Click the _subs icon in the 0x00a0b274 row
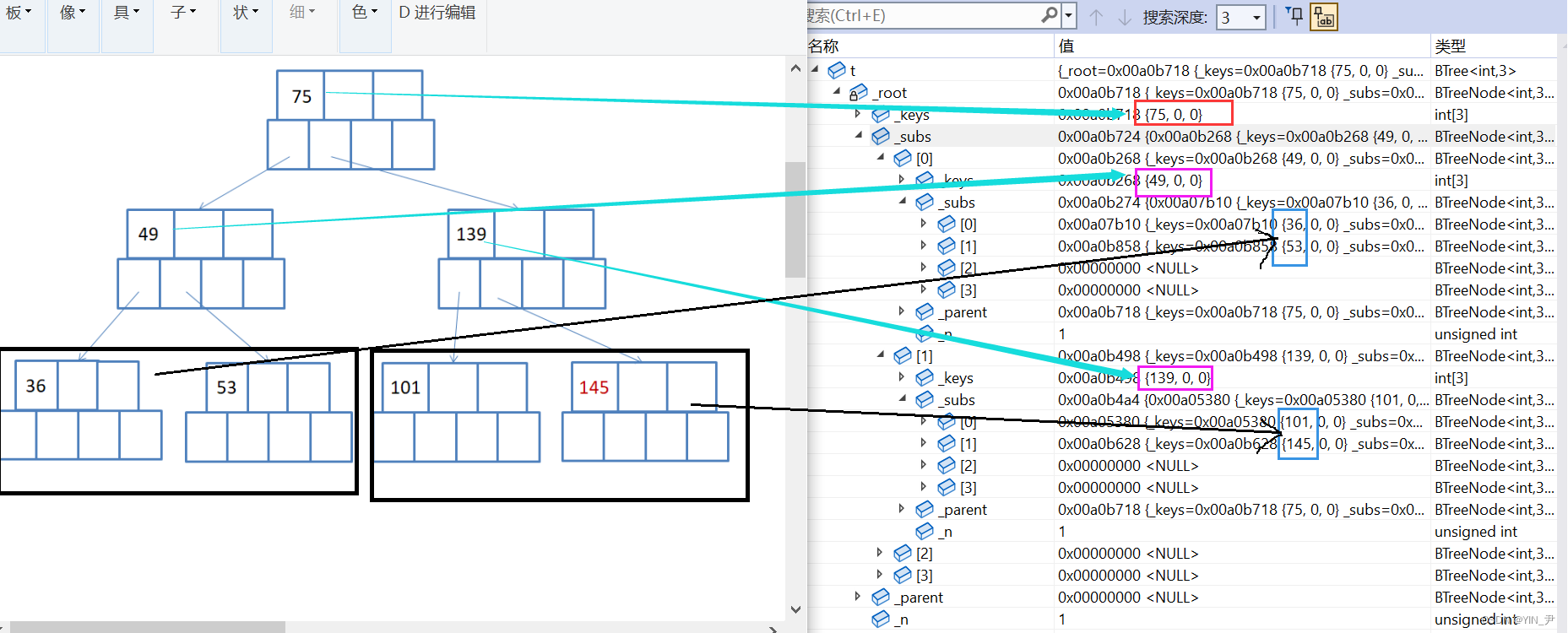This screenshot has height=633, width=1568. tap(925, 202)
